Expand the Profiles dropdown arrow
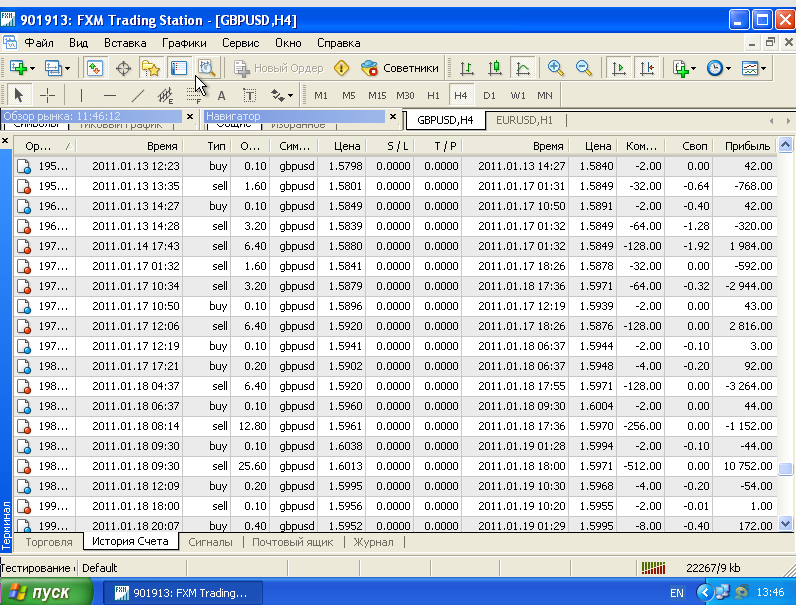 [x=68, y=69]
